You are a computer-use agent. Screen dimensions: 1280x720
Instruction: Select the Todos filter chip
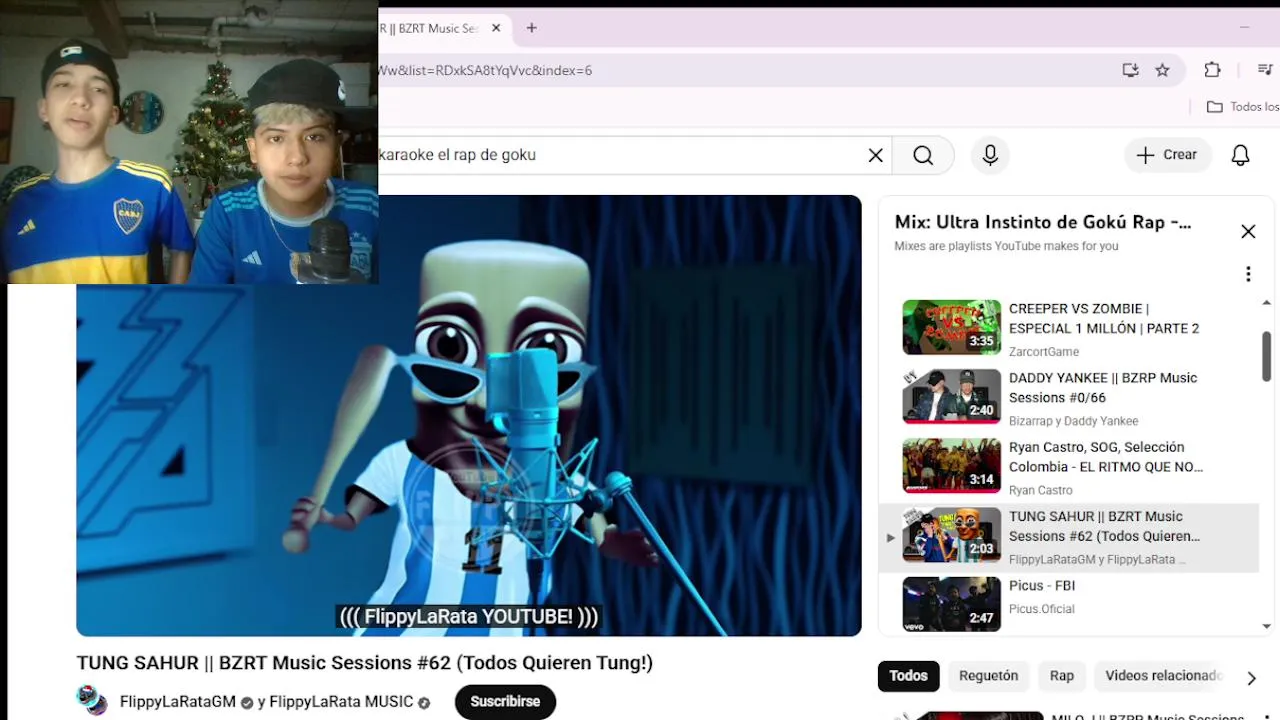[908, 676]
